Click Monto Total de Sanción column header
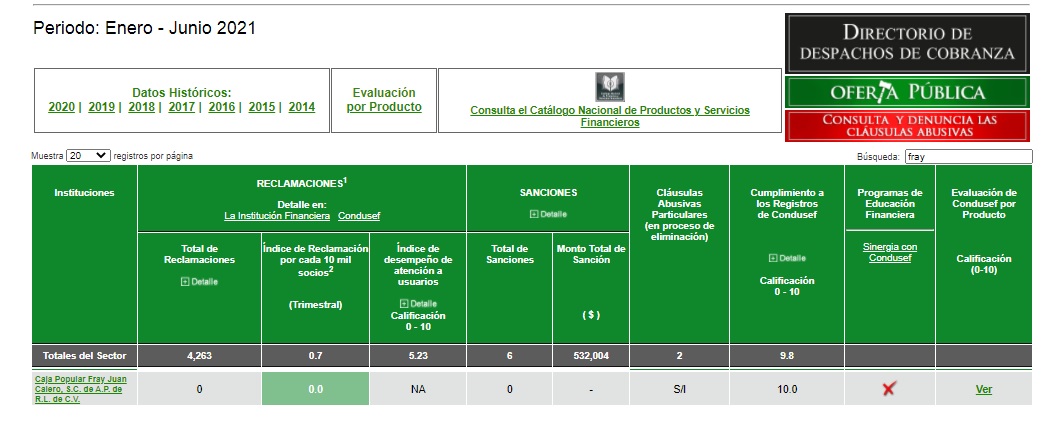The width and height of the screenshot is (1052, 442). pyautogui.click(x=591, y=288)
